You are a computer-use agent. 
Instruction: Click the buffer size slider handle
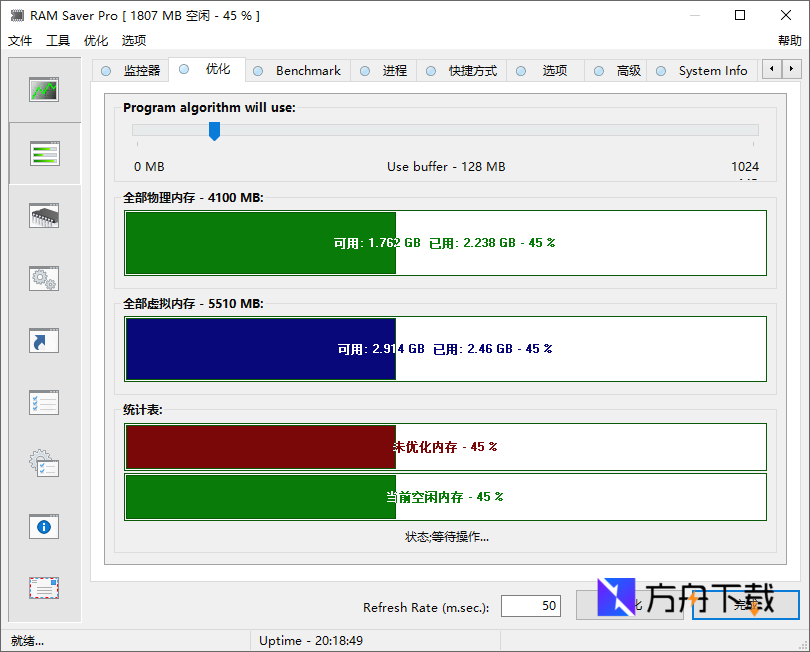(214, 130)
